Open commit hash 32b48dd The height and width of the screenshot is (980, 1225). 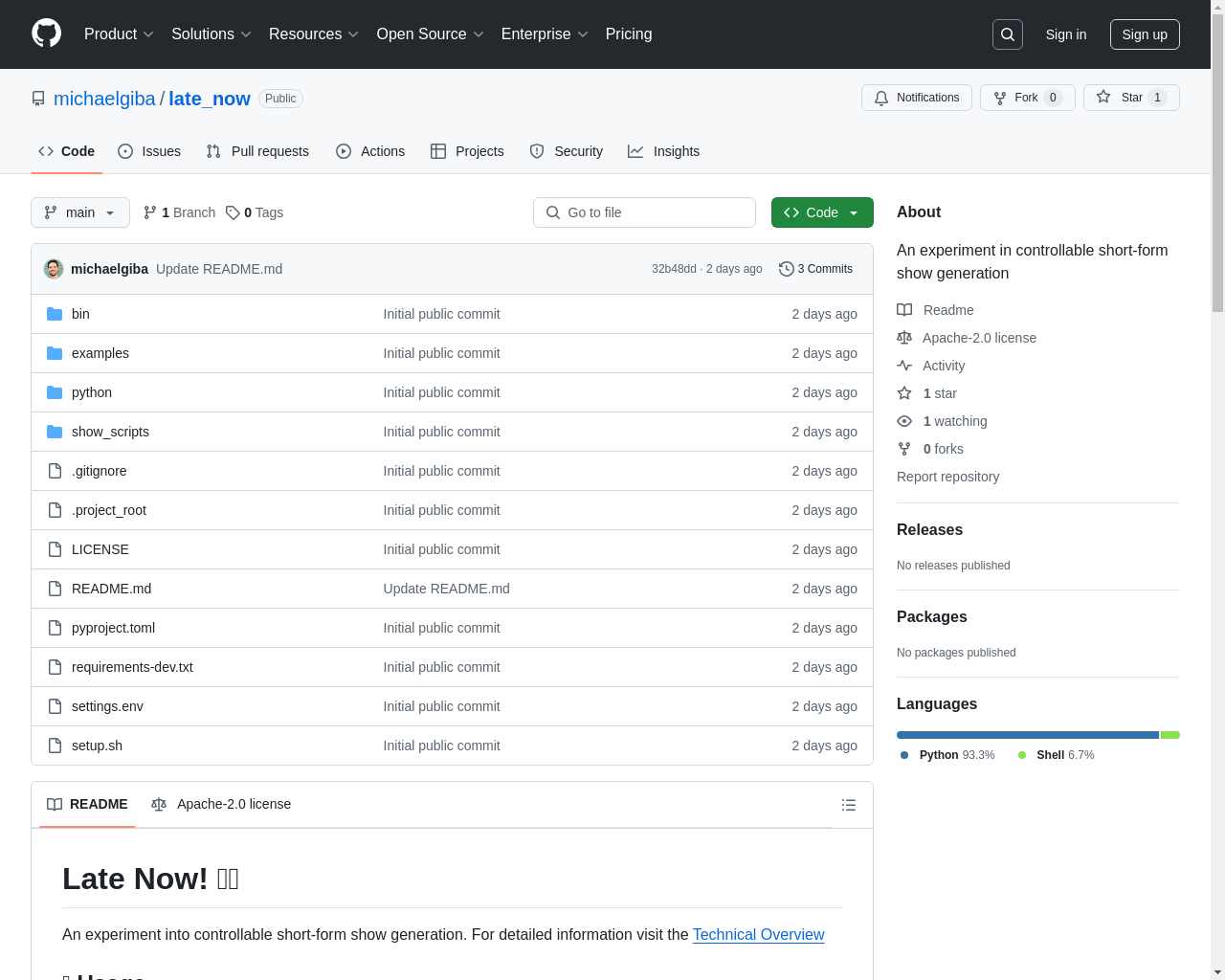tap(674, 269)
